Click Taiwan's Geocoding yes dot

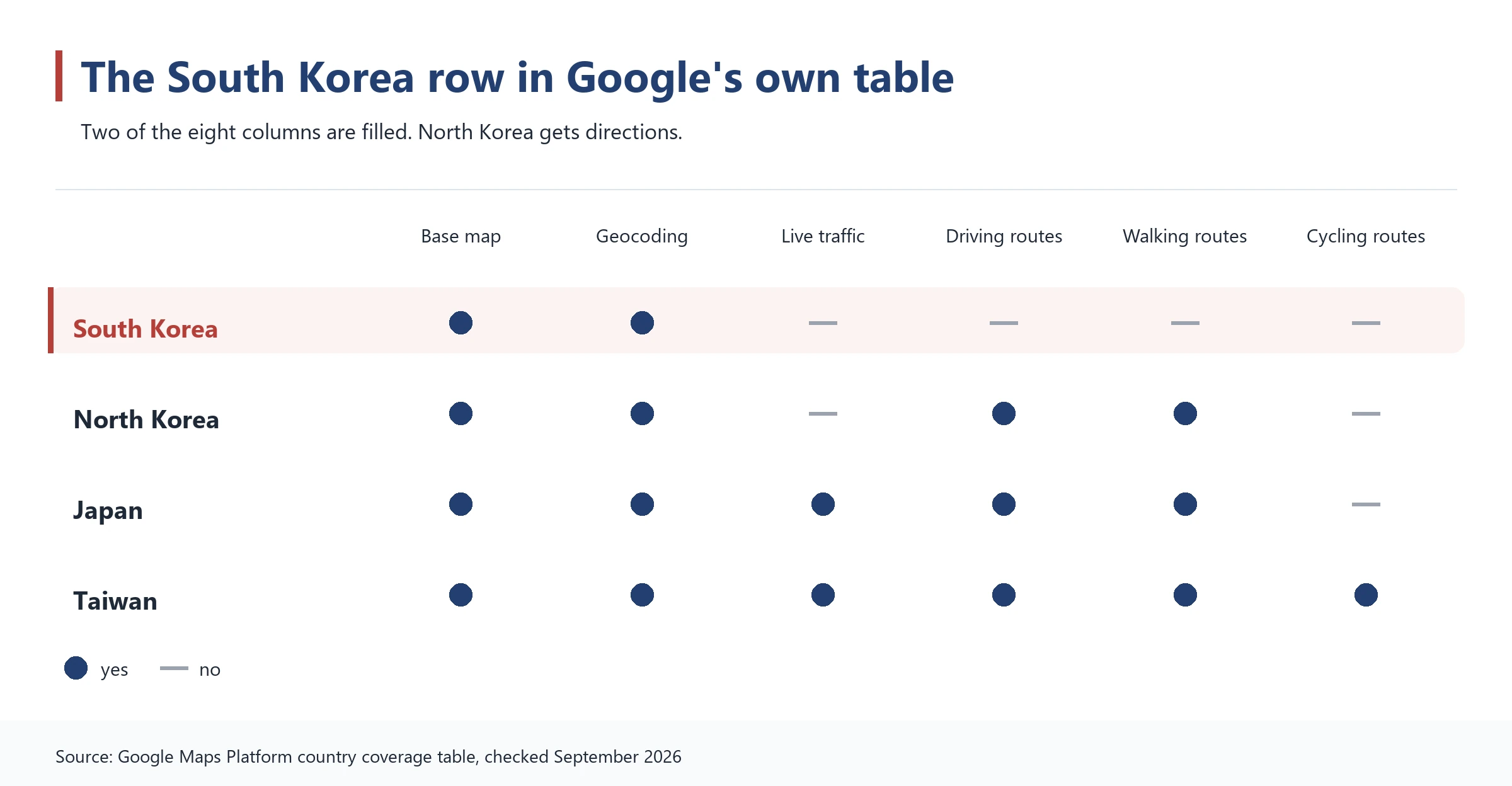coord(642,595)
